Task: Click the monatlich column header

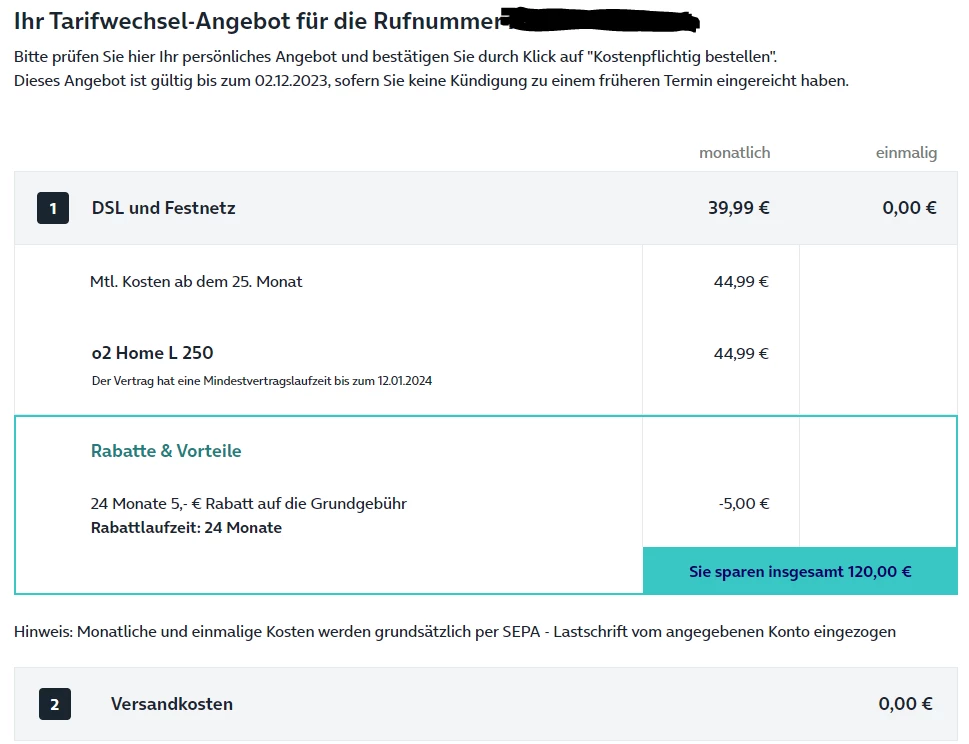Action: [734, 153]
